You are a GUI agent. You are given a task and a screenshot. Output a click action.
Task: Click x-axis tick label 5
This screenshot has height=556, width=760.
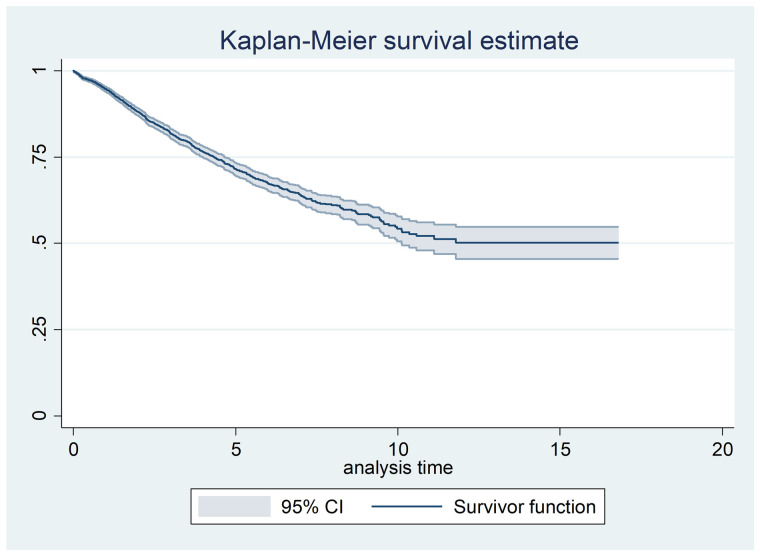click(x=236, y=450)
